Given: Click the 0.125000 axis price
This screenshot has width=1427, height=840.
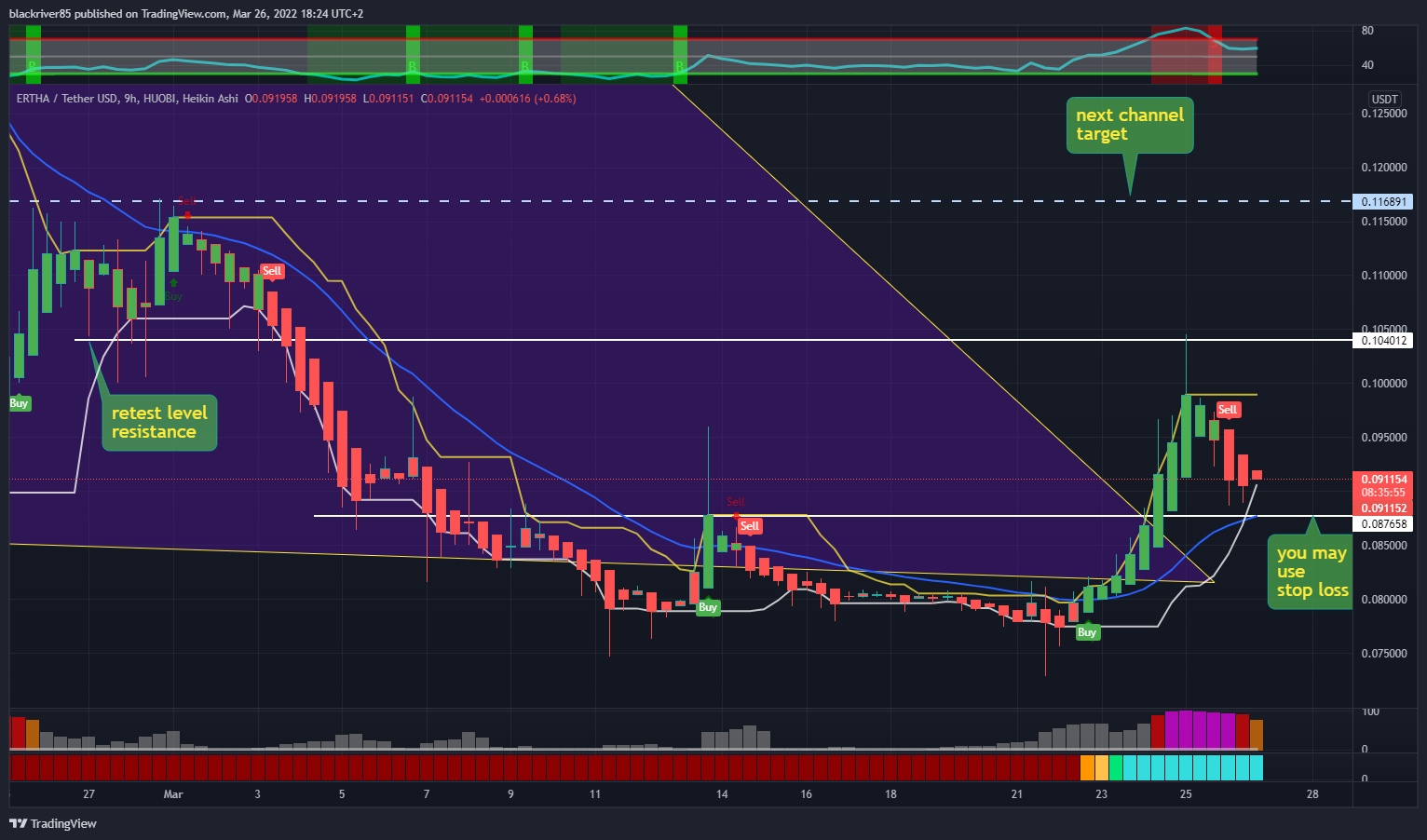Looking at the screenshot, I should click(x=1384, y=114).
